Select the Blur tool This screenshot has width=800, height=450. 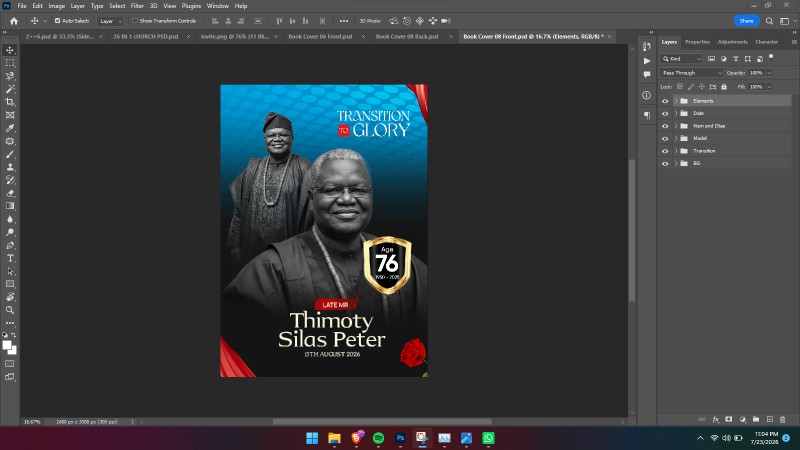[x=10, y=219]
